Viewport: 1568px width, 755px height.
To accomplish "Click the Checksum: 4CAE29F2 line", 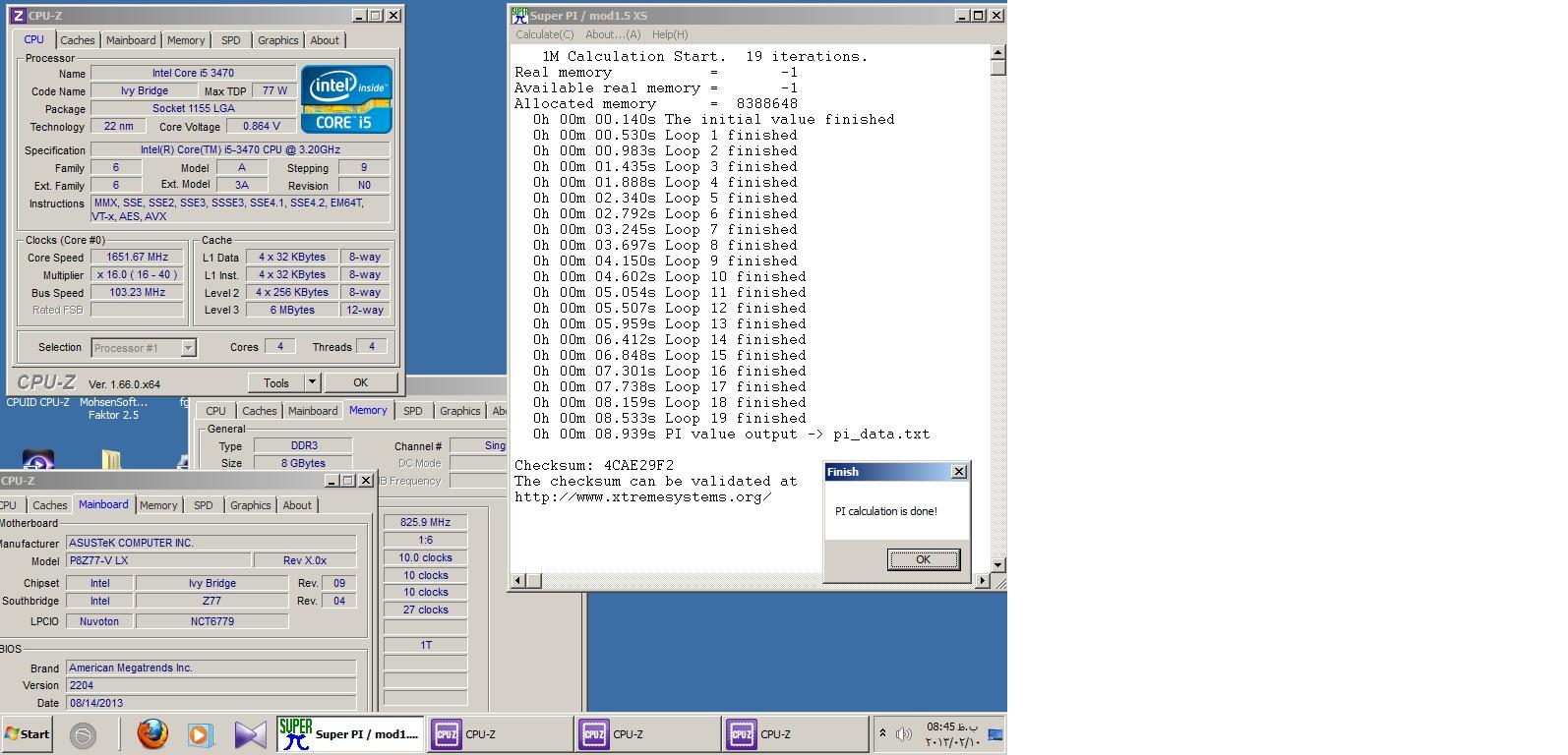I will point(594,465).
